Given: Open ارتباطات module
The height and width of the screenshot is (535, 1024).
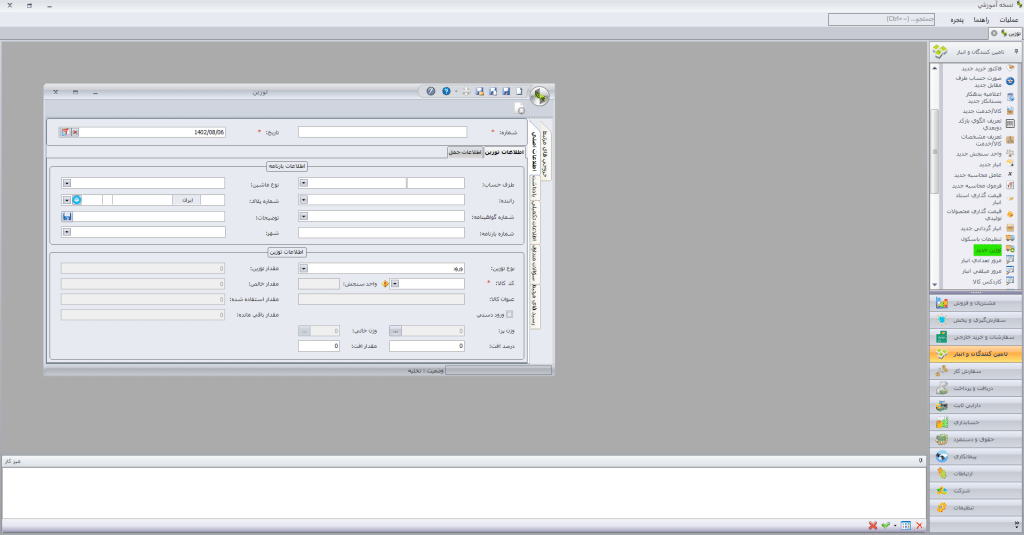Looking at the screenshot, I should [x=976, y=473].
